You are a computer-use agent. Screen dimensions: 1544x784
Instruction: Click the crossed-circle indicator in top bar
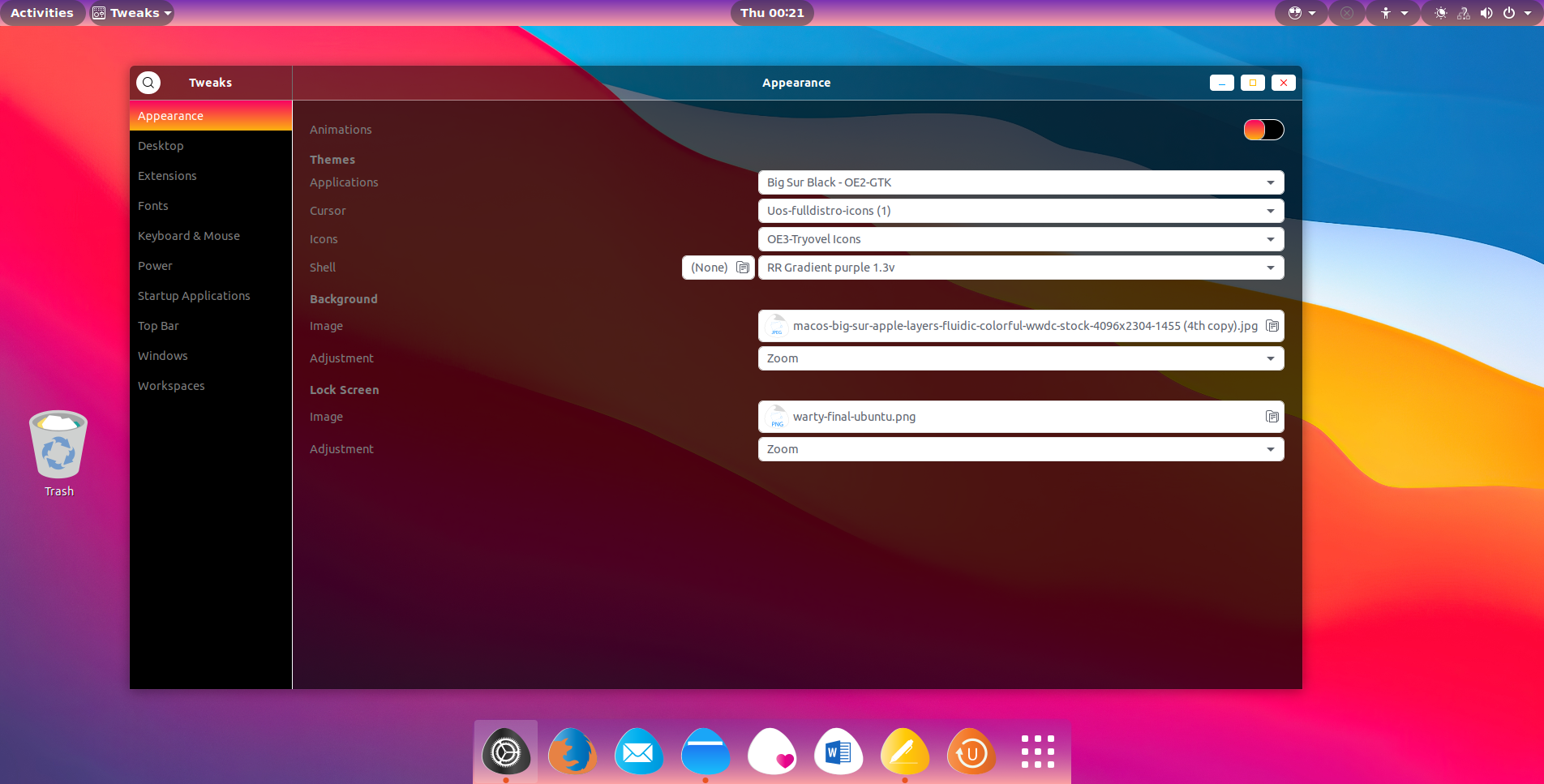[1347, 13]
